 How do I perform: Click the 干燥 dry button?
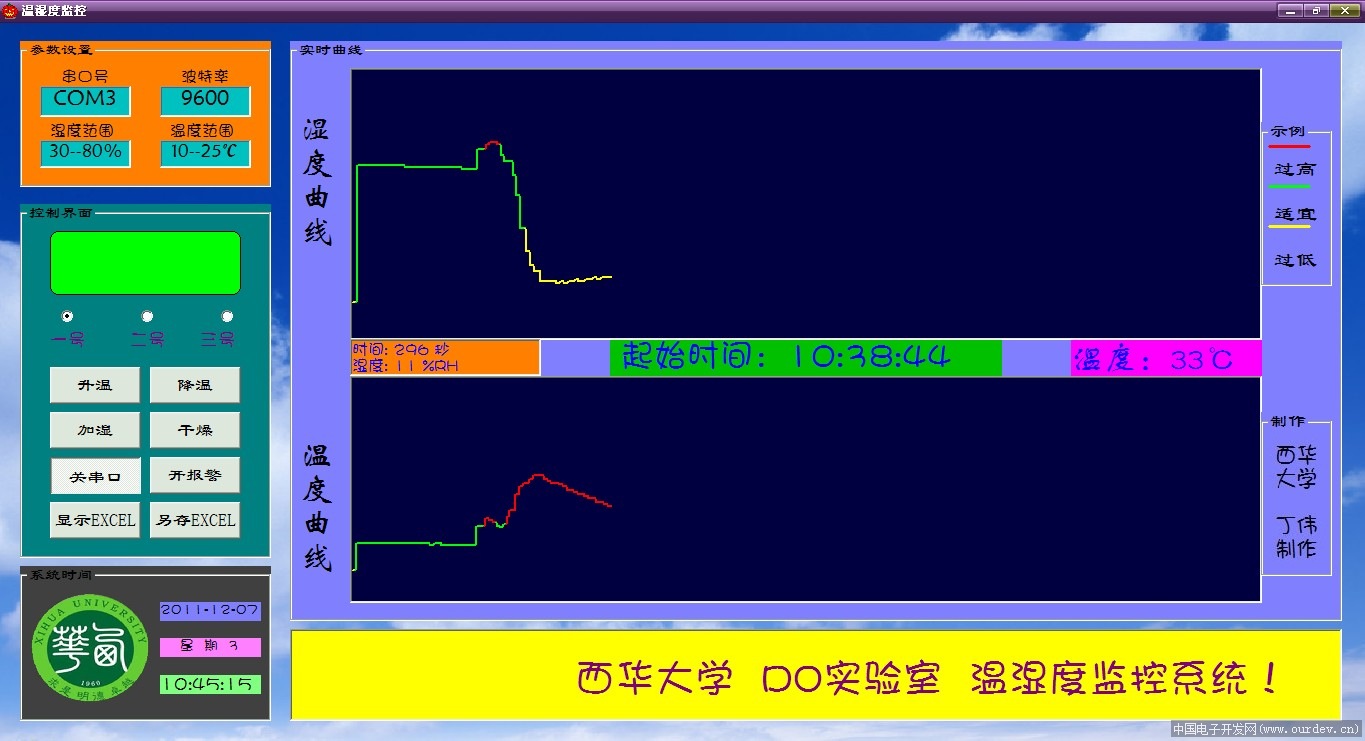click(195, 430)
